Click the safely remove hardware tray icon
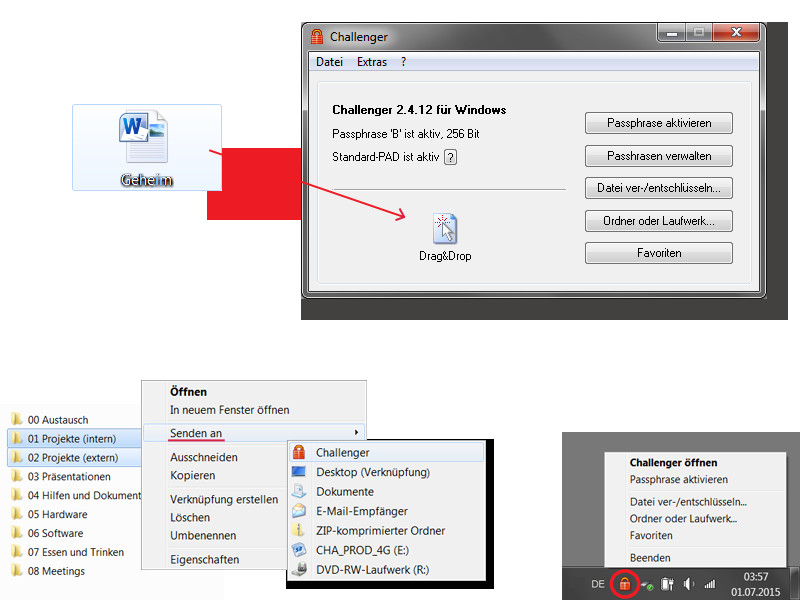This screenshot has height=600, width=800. click(647, 585)
